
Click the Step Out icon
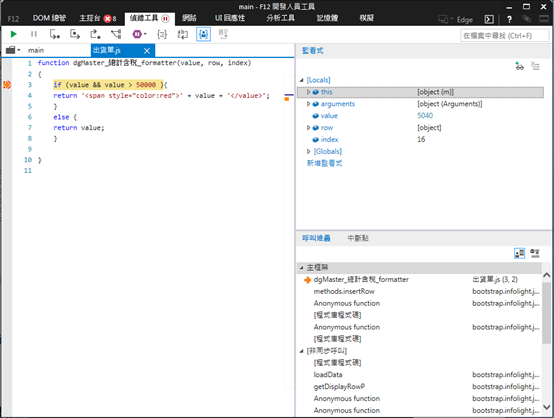tap(95, 34)
